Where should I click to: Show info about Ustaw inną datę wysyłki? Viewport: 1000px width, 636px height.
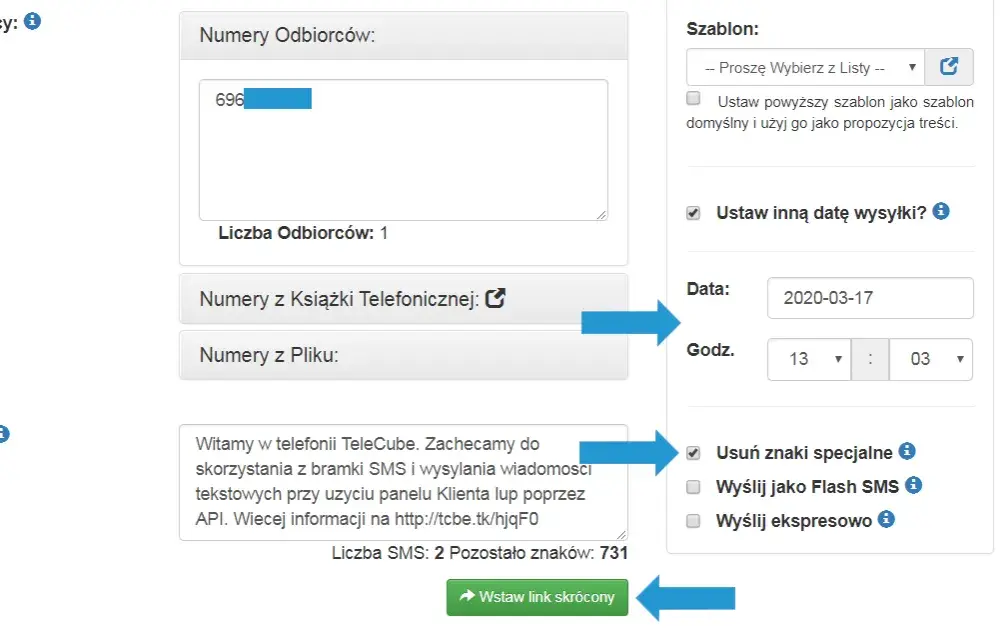(x=941, y=211)
